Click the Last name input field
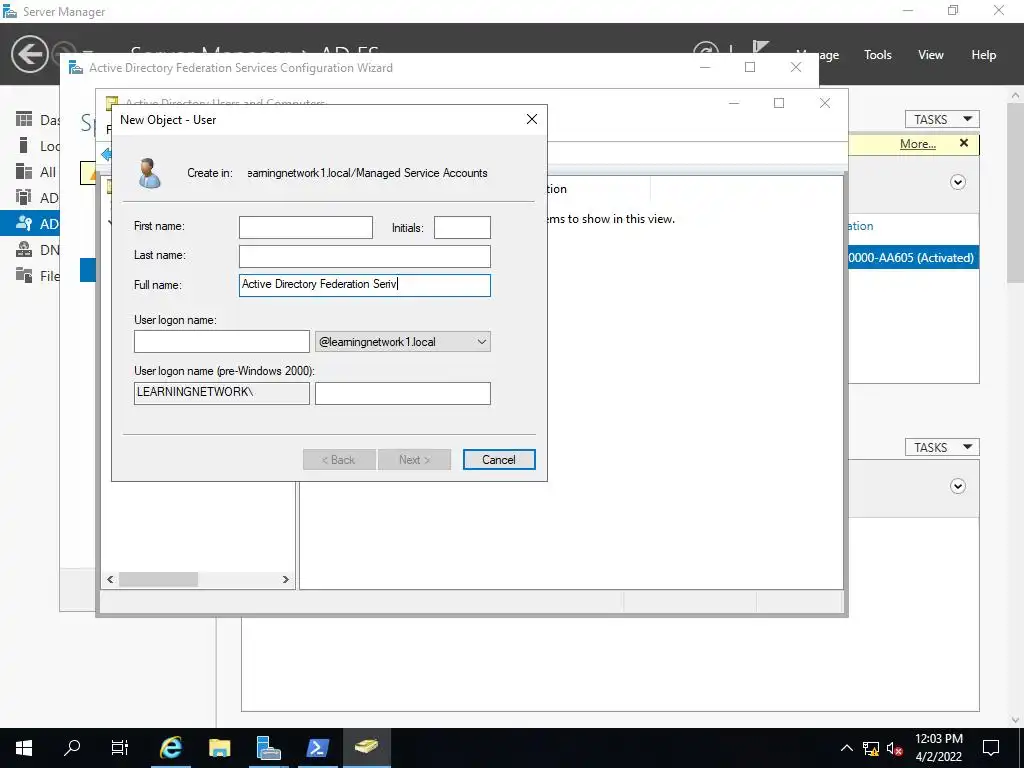This screenshot has height=768, width=1024. click(364, 256)
